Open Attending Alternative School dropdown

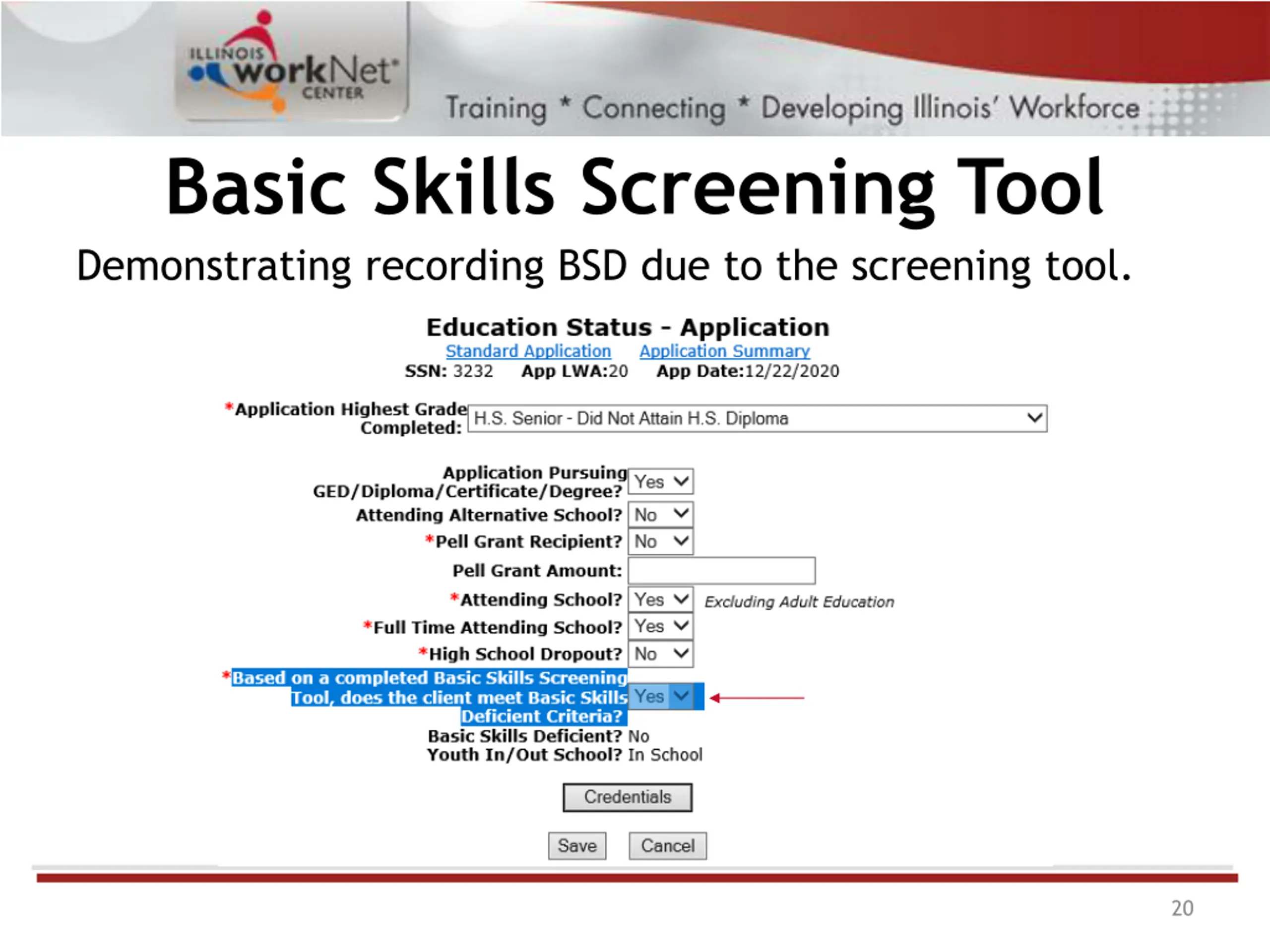point(660,514)
